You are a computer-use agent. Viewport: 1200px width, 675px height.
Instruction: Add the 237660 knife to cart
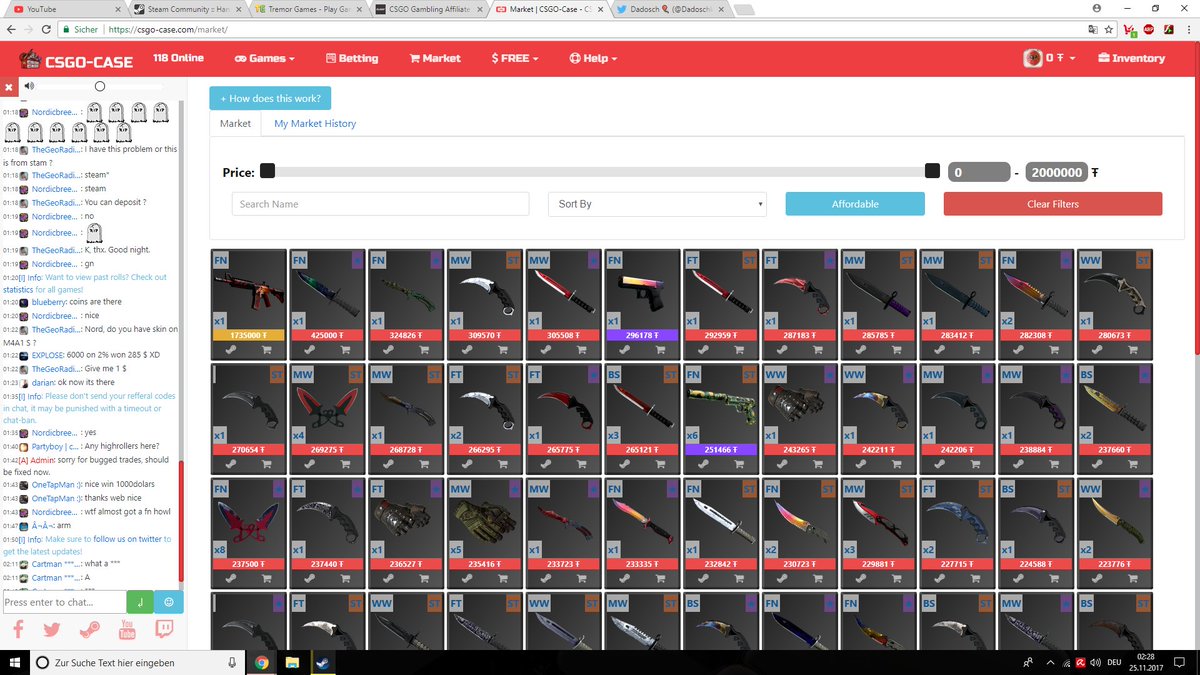pyautogui.click(x=1135, y=464)
